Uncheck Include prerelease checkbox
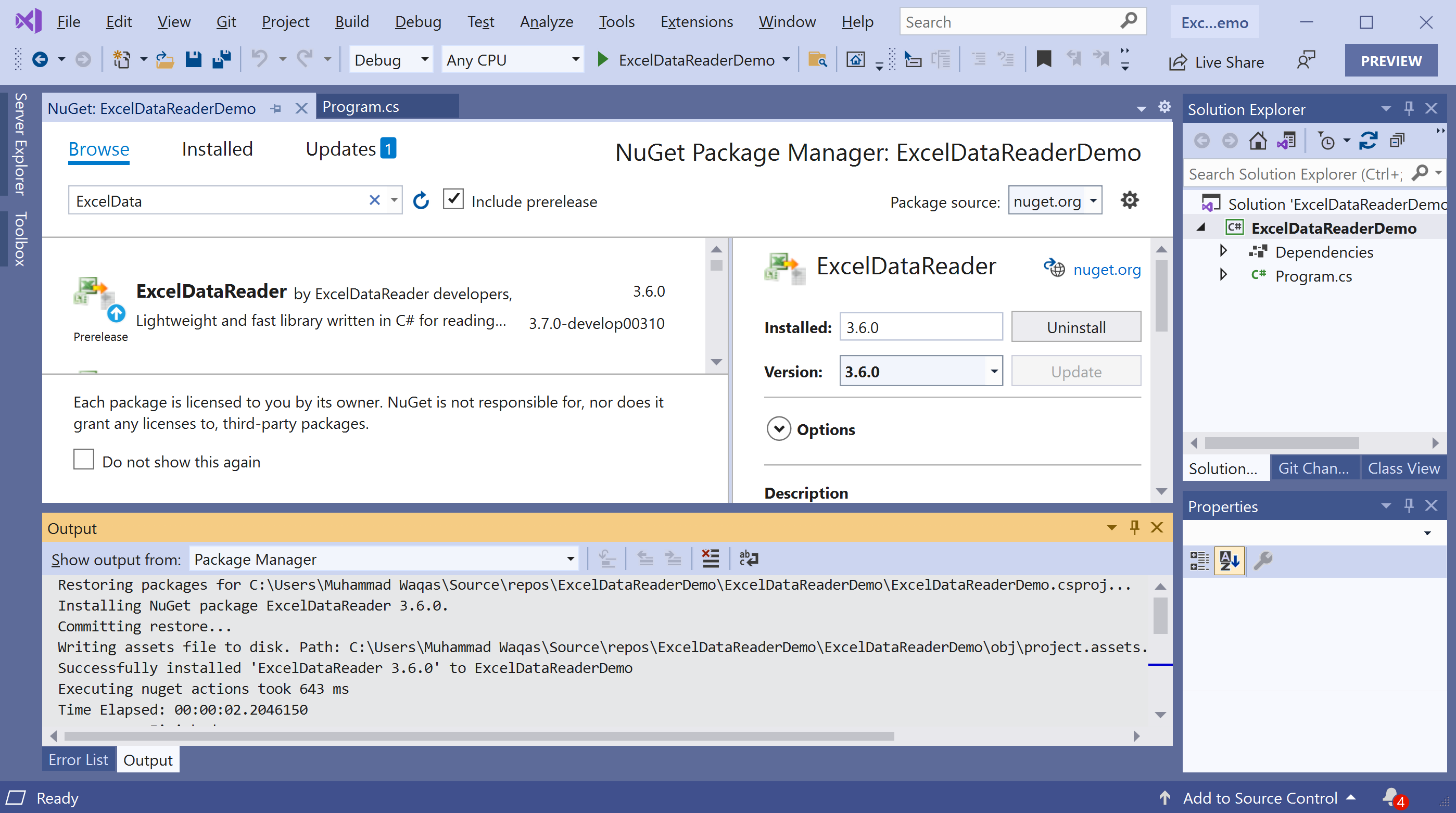1456x813 pixels. (x=453, y=200)
